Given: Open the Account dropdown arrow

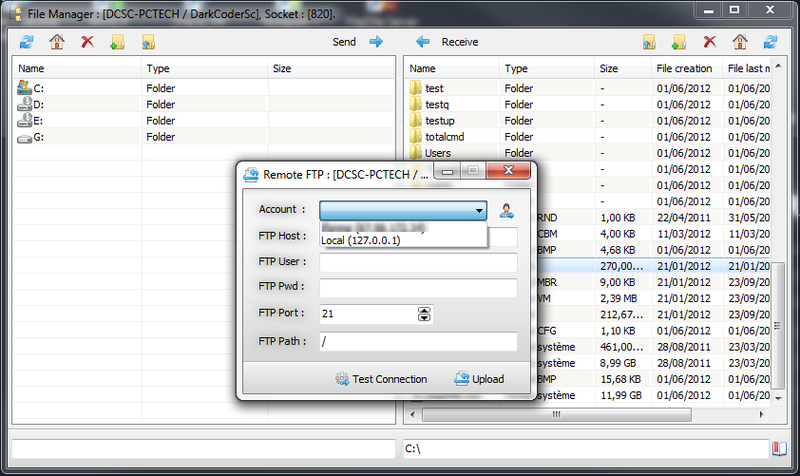Looking at the screenshot, I should coord(479,210).
